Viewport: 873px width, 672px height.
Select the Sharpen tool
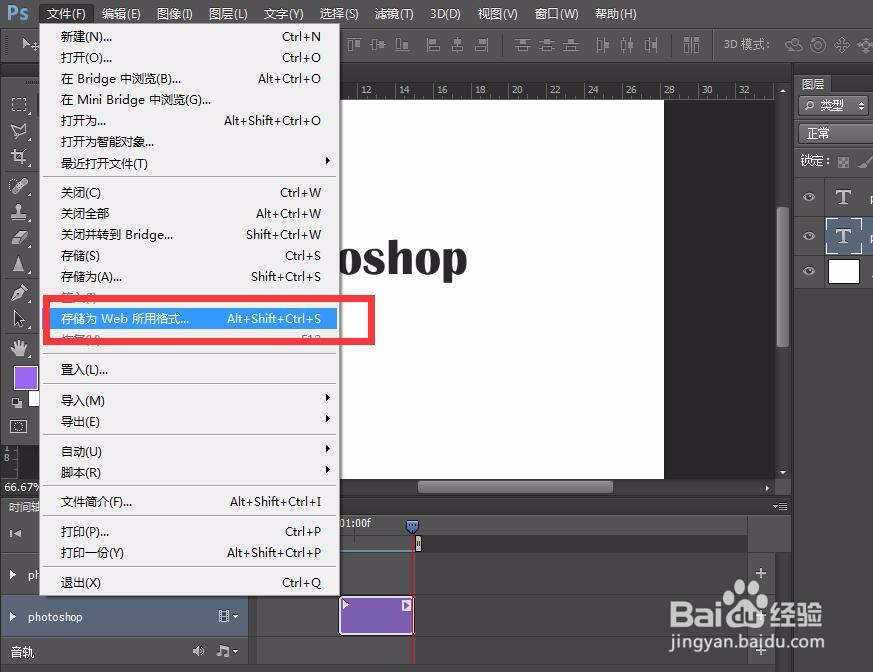click(x=19, y=264)
